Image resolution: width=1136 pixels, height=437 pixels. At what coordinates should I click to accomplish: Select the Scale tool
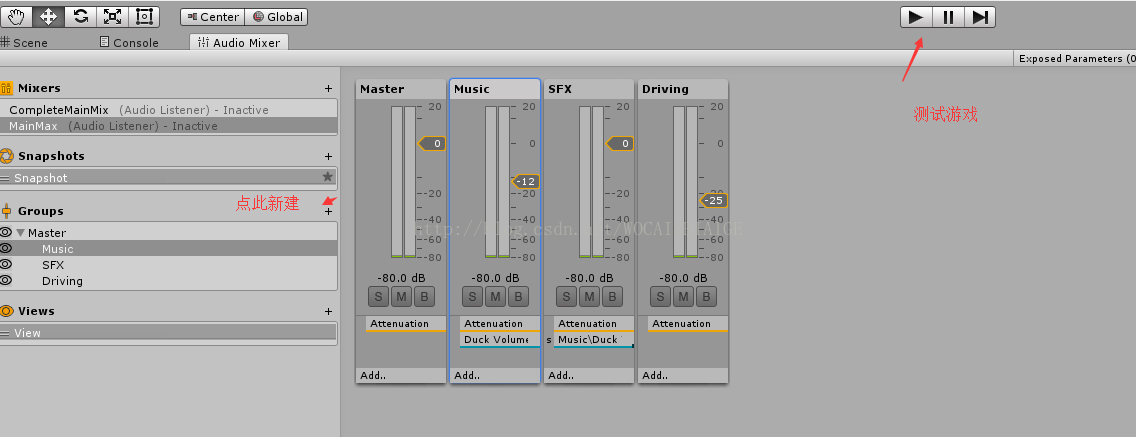[112, 16]
